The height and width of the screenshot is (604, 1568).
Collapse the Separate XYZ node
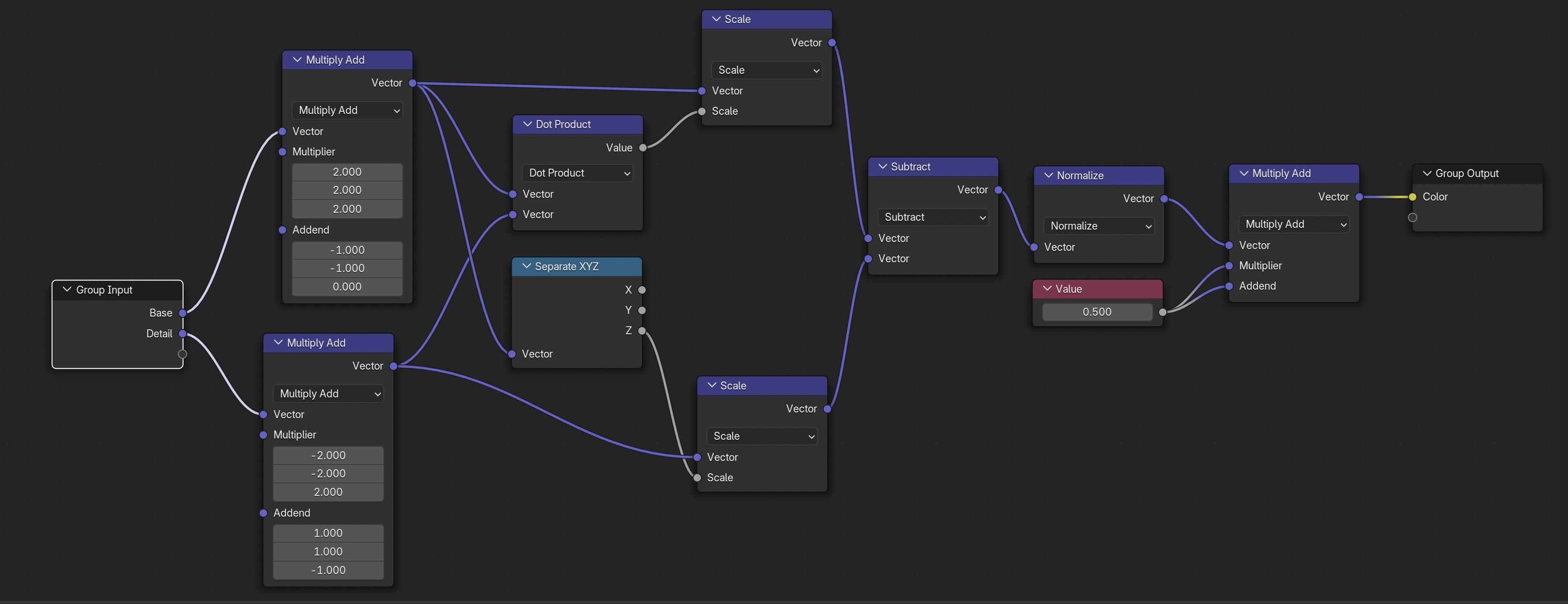(x=526, y=266)
